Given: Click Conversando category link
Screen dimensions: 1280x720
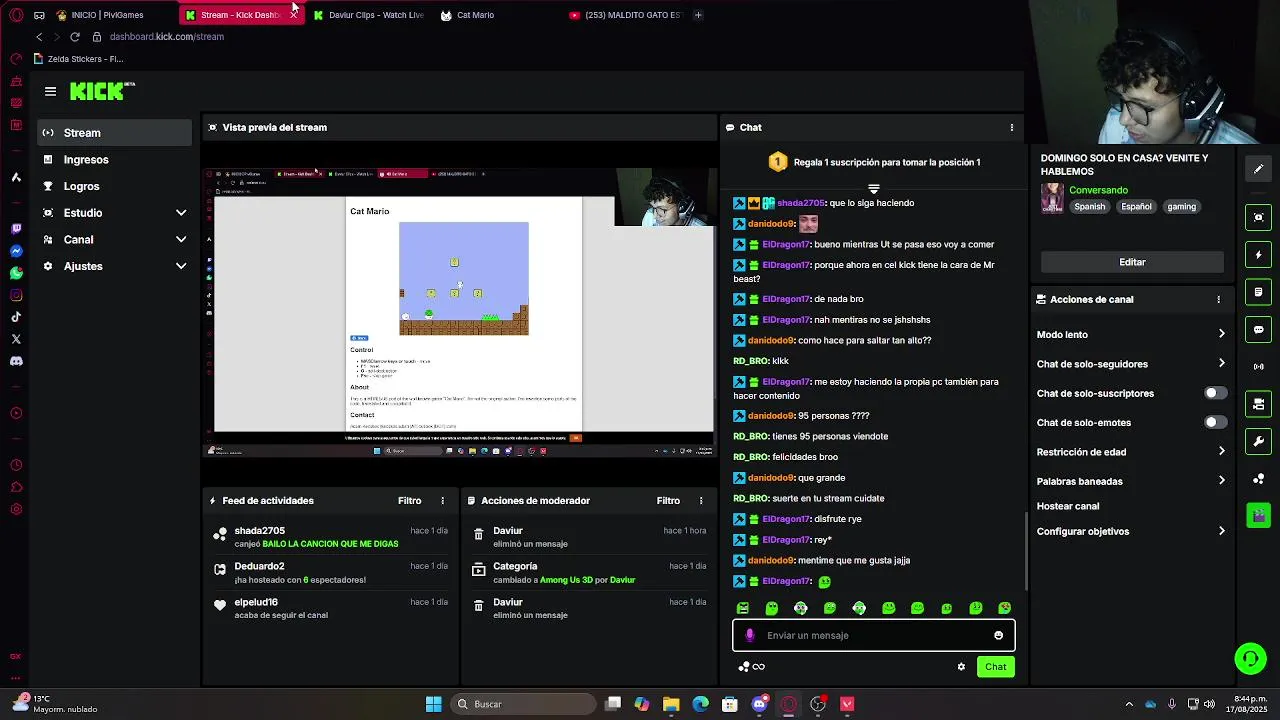Looking at the screenshot, I should pyautogui.click(x=1098, y=190).
